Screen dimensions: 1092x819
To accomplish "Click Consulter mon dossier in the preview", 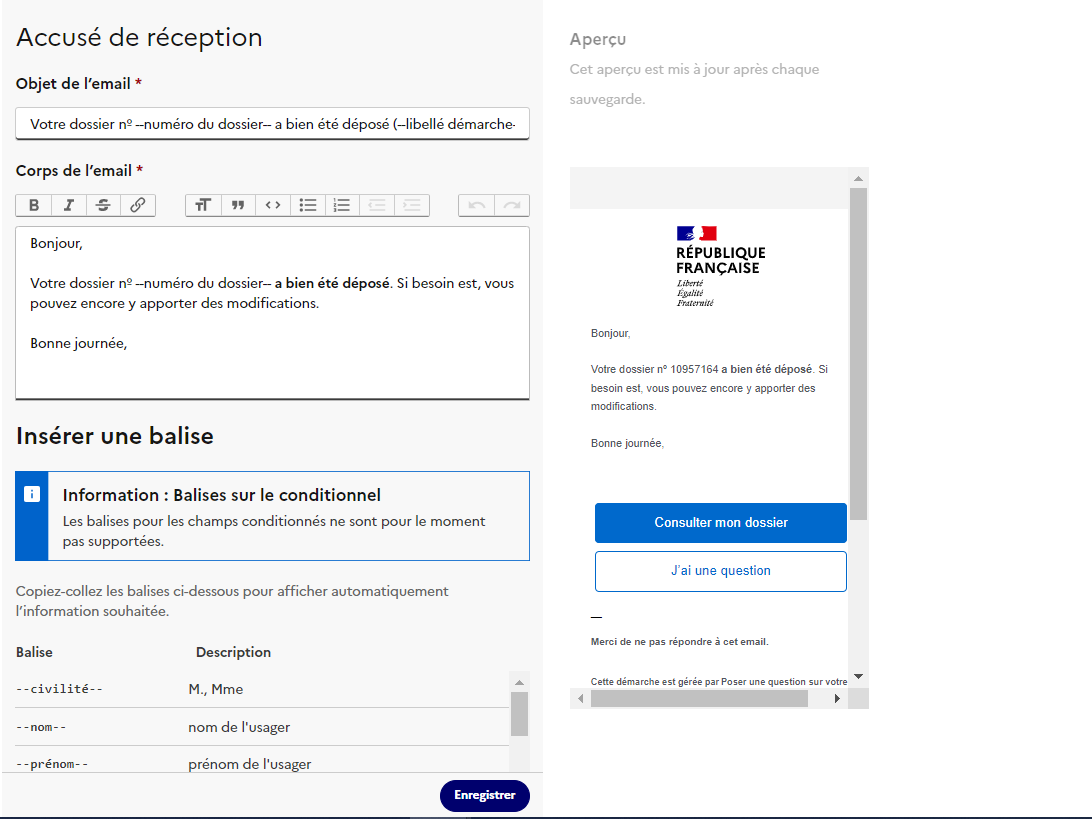I will coord(720,523).
